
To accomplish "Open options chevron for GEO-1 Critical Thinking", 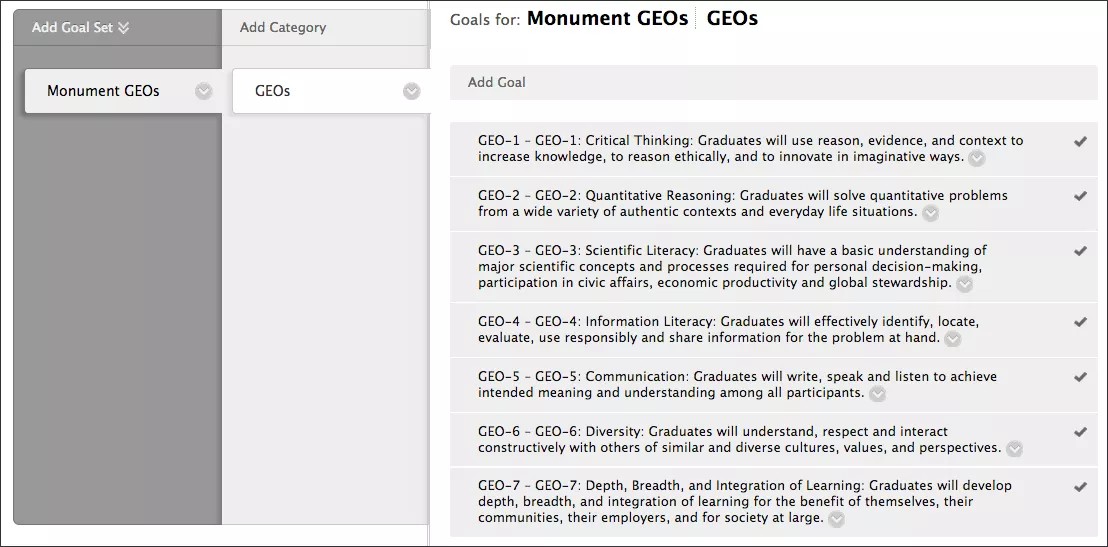I will click(x=977, y=158).
